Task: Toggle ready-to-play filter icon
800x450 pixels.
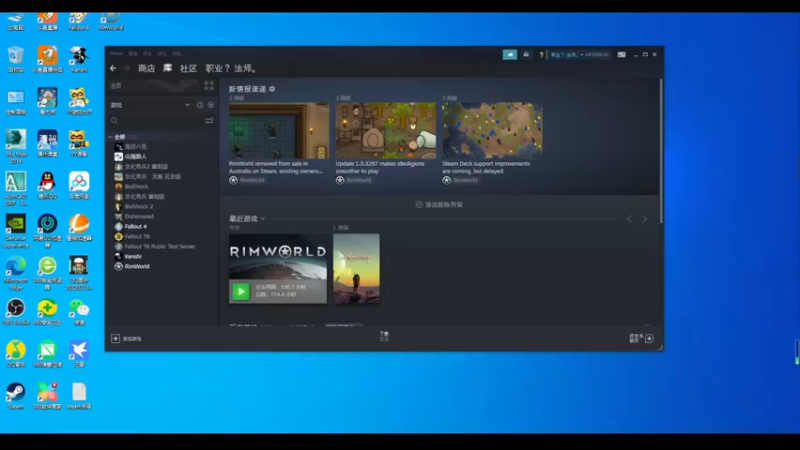Action: pos(211,105)
